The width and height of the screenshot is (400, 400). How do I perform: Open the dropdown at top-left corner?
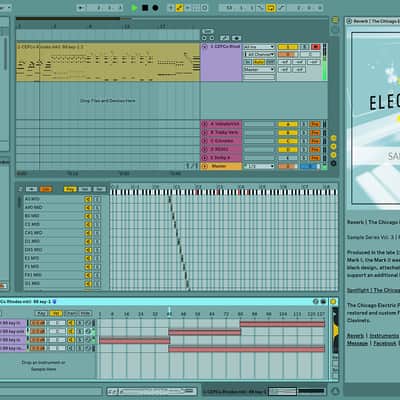[5, 7]
